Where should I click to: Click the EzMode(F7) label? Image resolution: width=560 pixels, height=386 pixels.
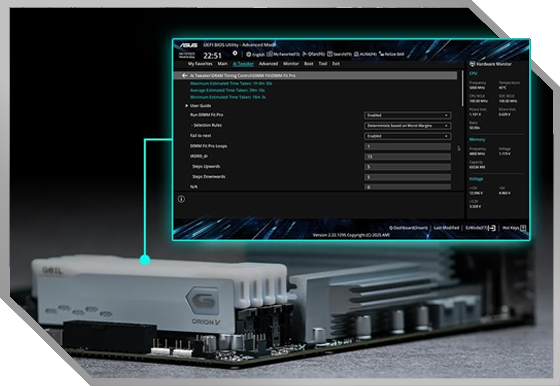(476, 228)
